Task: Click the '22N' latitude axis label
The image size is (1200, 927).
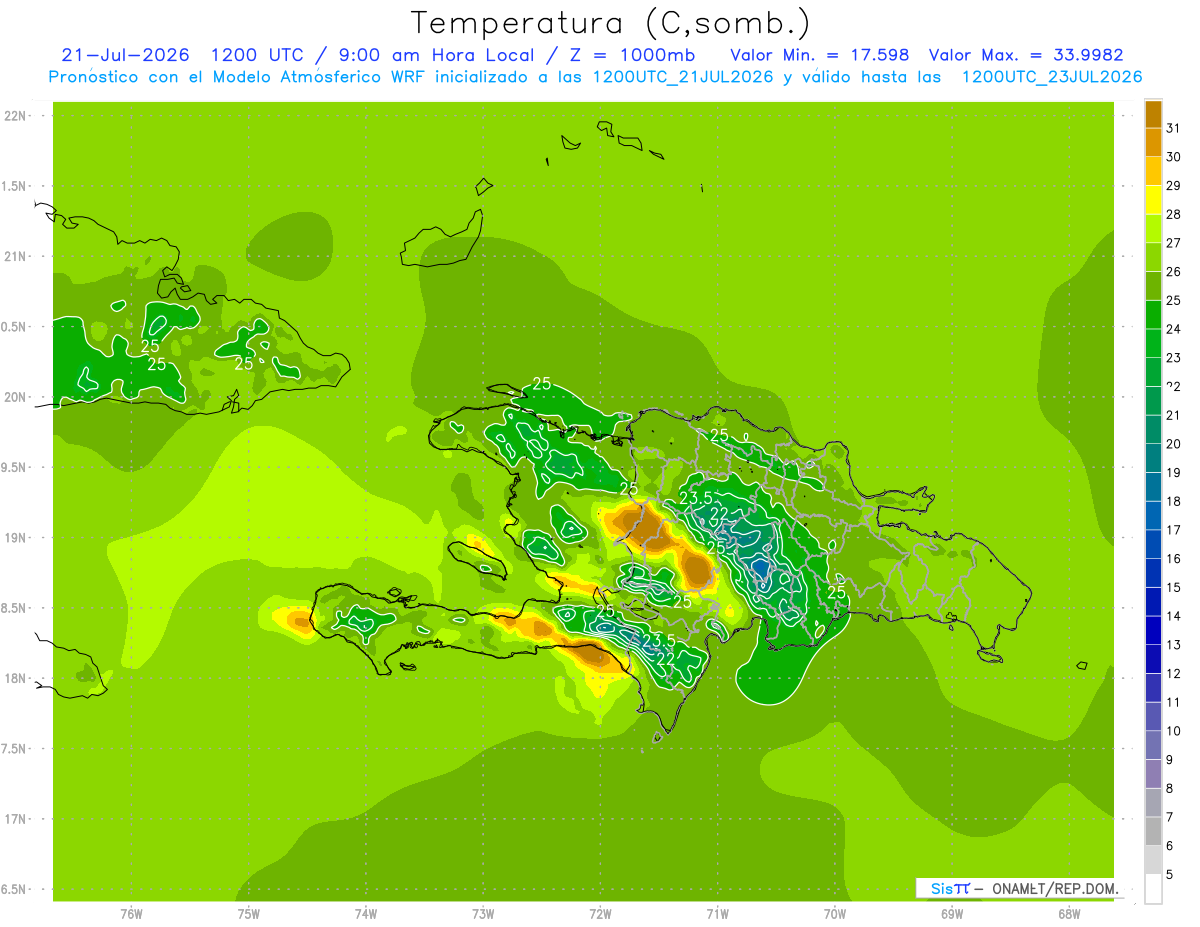Action: (x=14, y=116)
